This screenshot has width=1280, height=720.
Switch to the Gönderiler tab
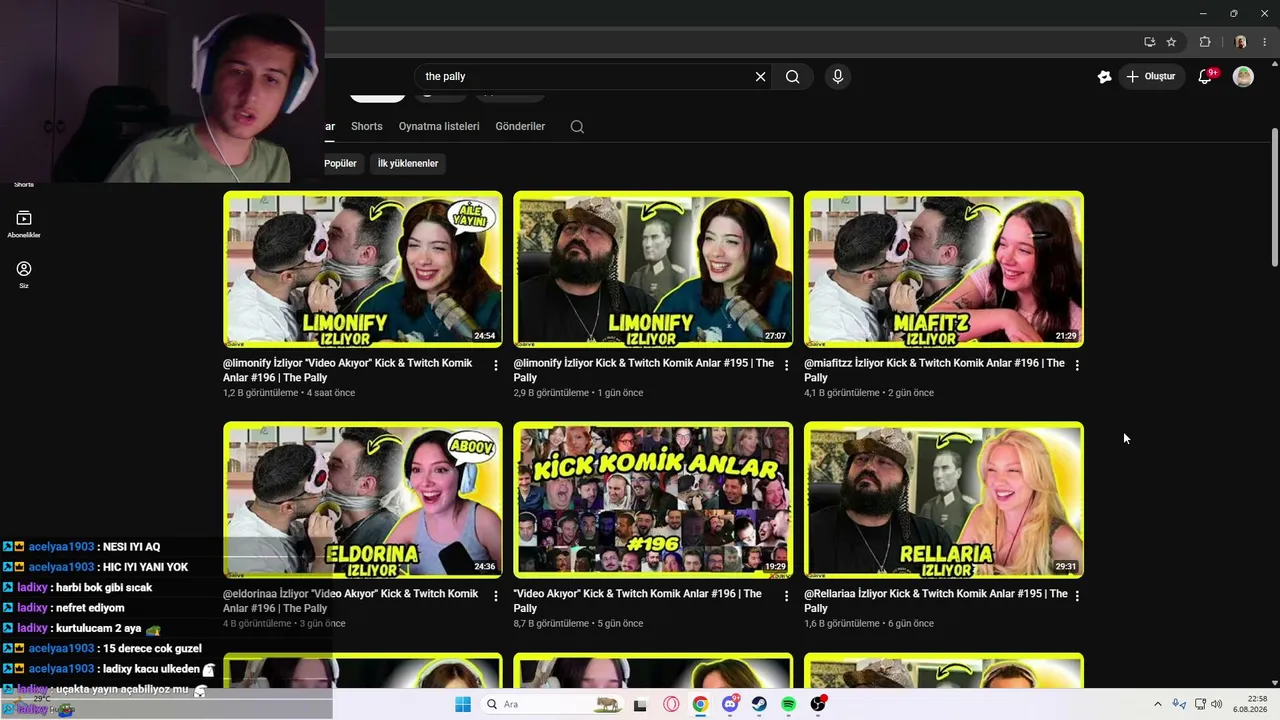(x=520, y=127)
